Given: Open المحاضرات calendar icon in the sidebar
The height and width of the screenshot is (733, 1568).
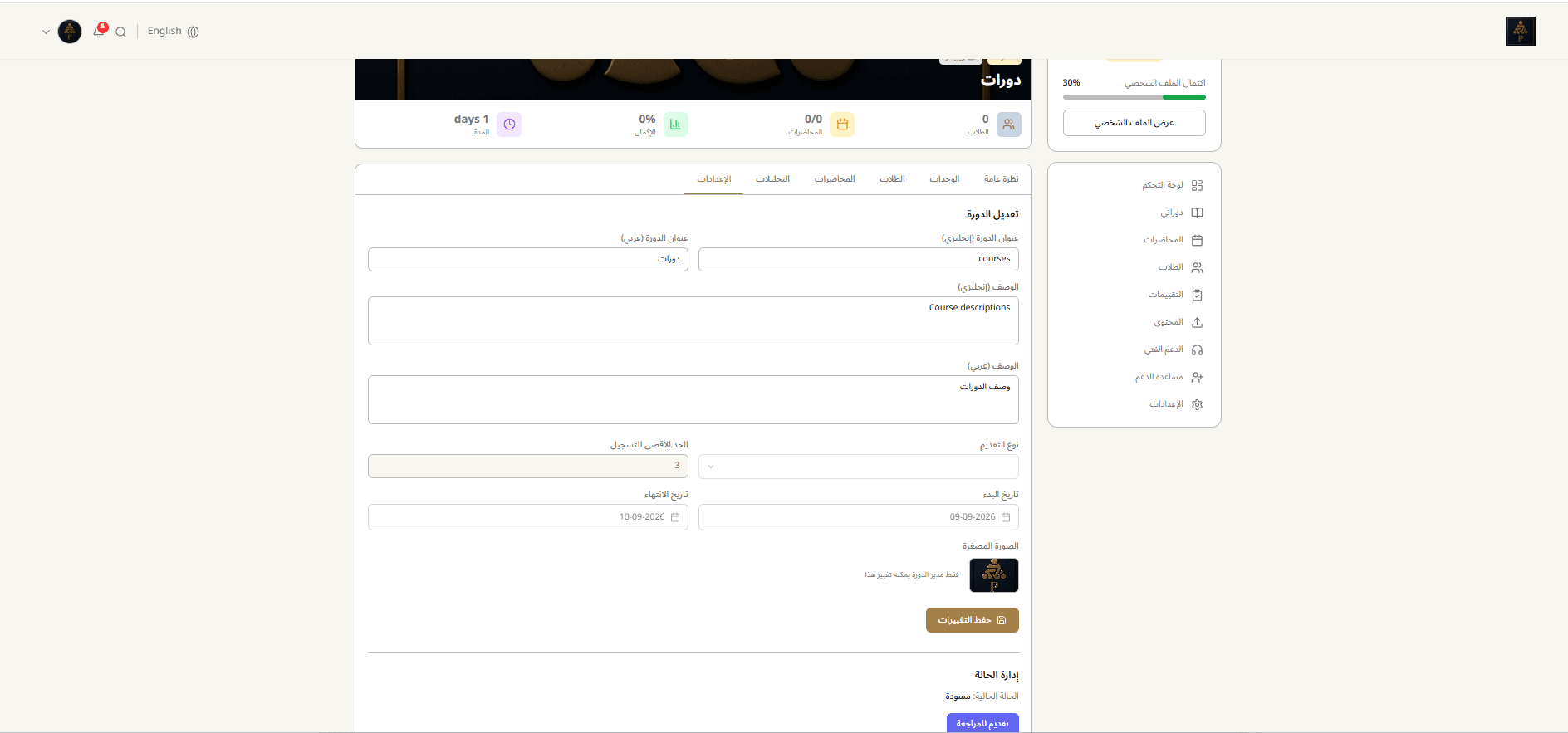Looking at the screenshot, I should [1197, 240].
